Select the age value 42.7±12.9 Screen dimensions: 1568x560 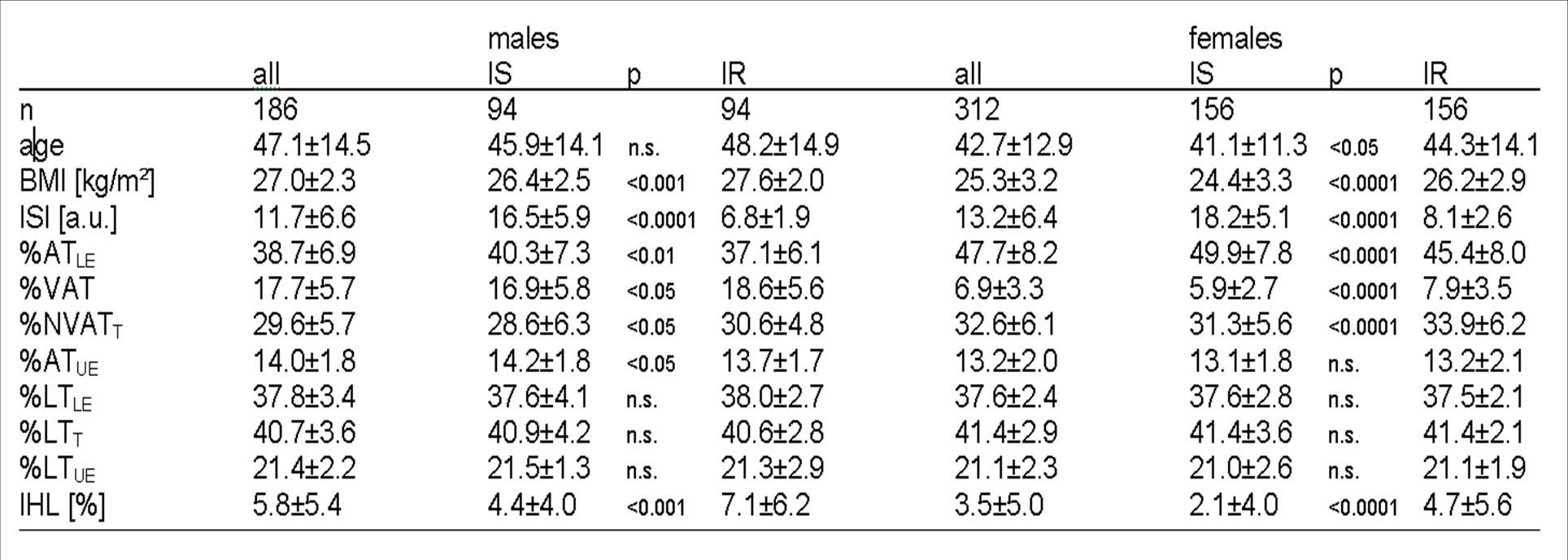click(x=1013, y=146)
